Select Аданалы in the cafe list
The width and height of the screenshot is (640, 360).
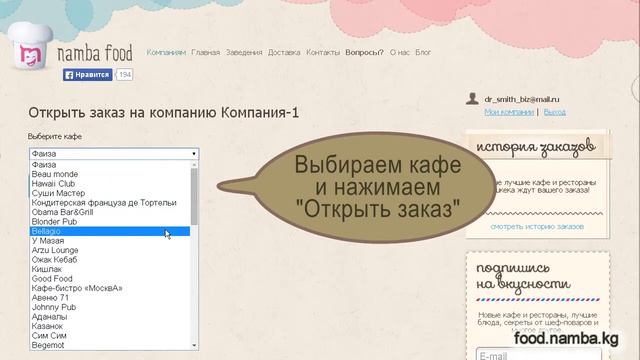pos(110,317)
